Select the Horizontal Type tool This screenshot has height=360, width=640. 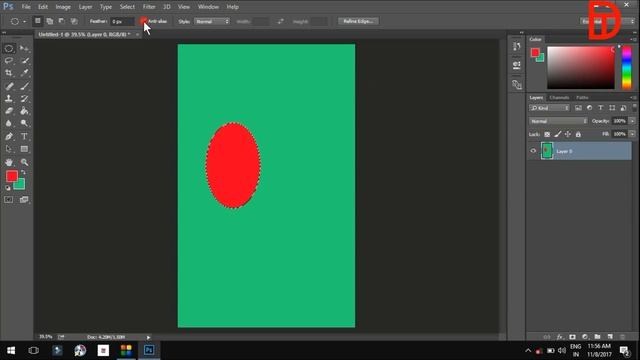(24, 136)
